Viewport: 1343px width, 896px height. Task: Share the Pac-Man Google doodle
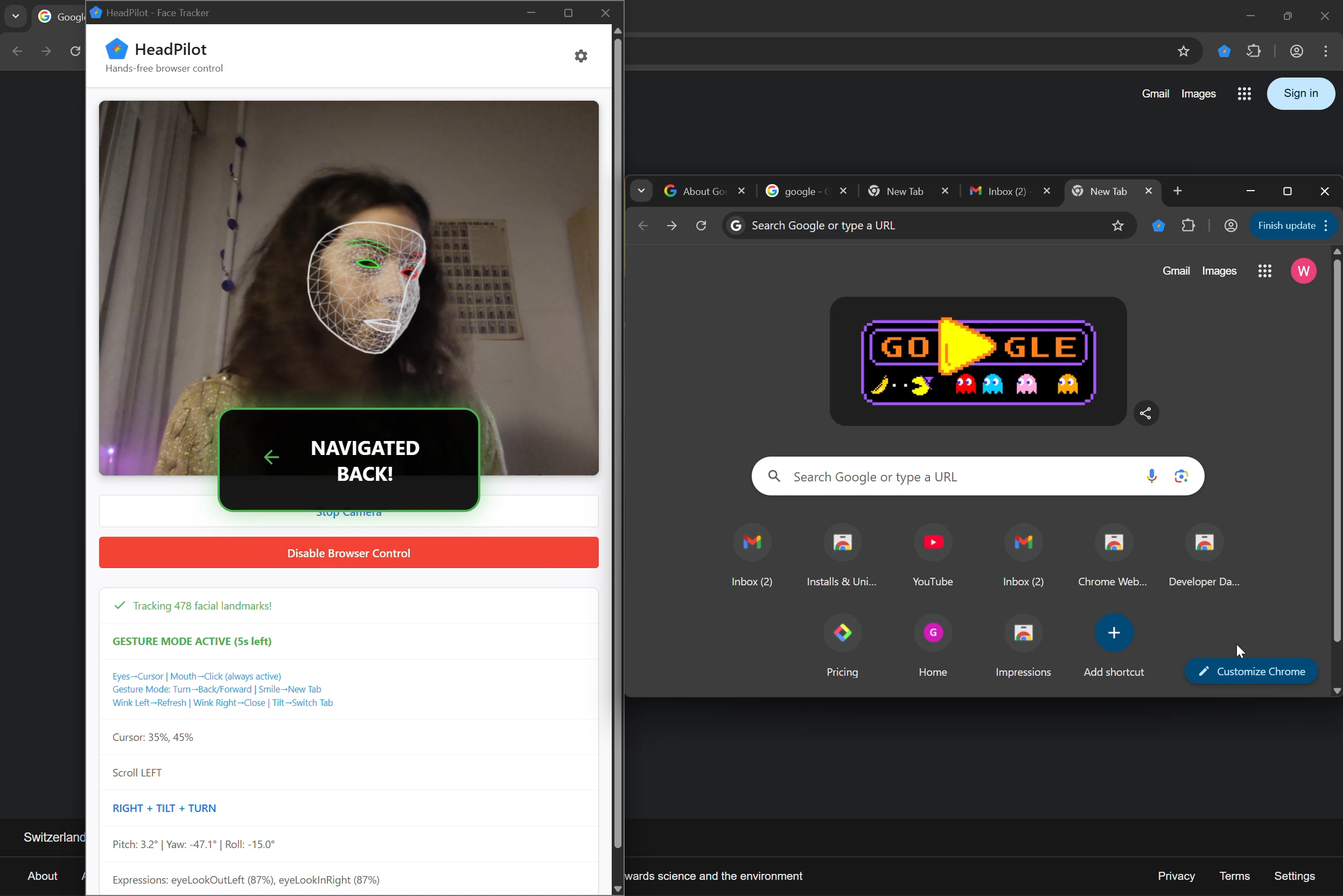1145,413
